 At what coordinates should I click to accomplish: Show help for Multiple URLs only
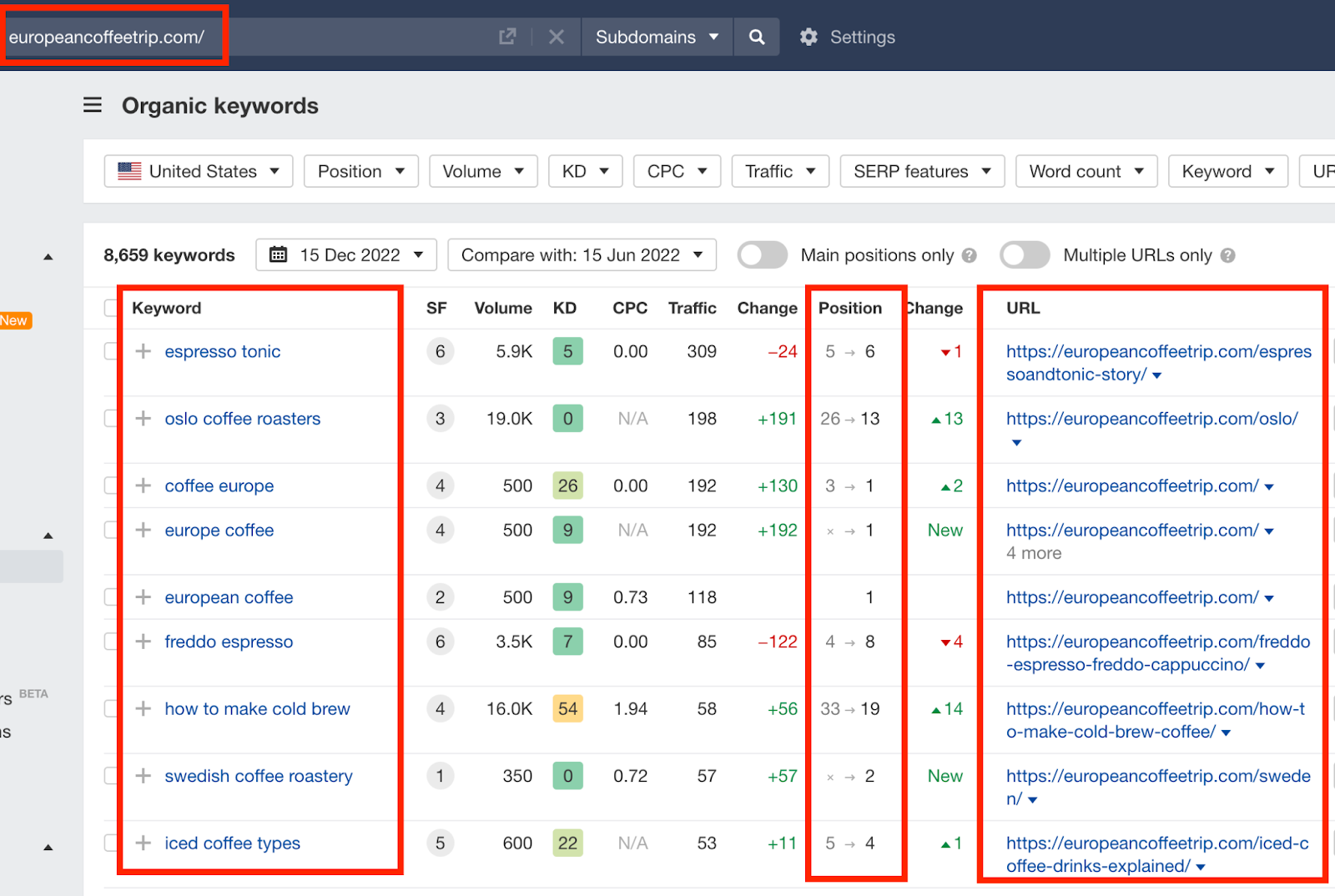[1227, 255]
